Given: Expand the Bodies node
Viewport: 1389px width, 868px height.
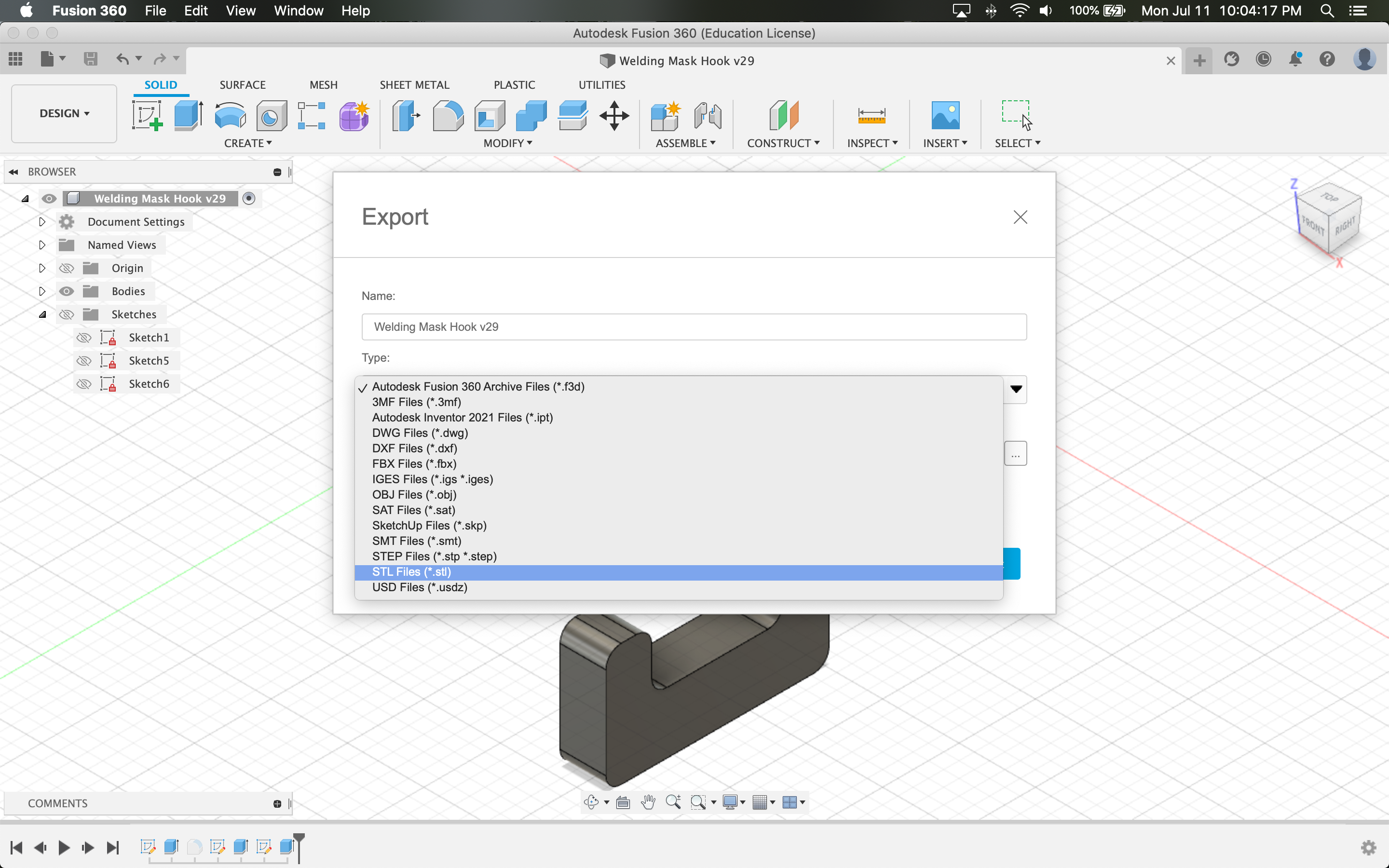Looking at the screenshot, I should tap(42, 291).
